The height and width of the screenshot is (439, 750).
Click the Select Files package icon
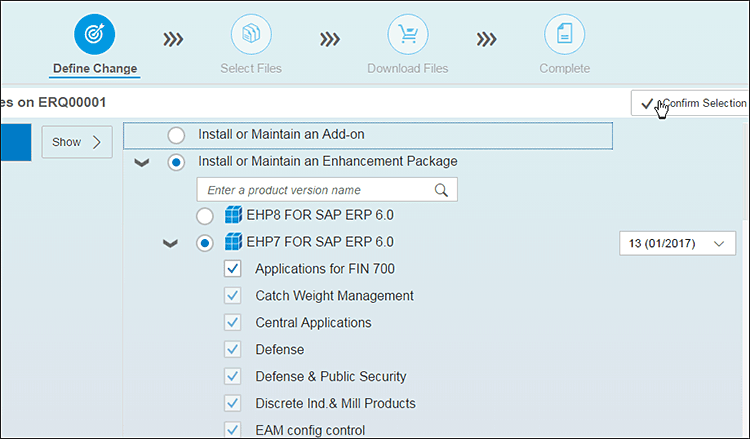pos(251,36)
